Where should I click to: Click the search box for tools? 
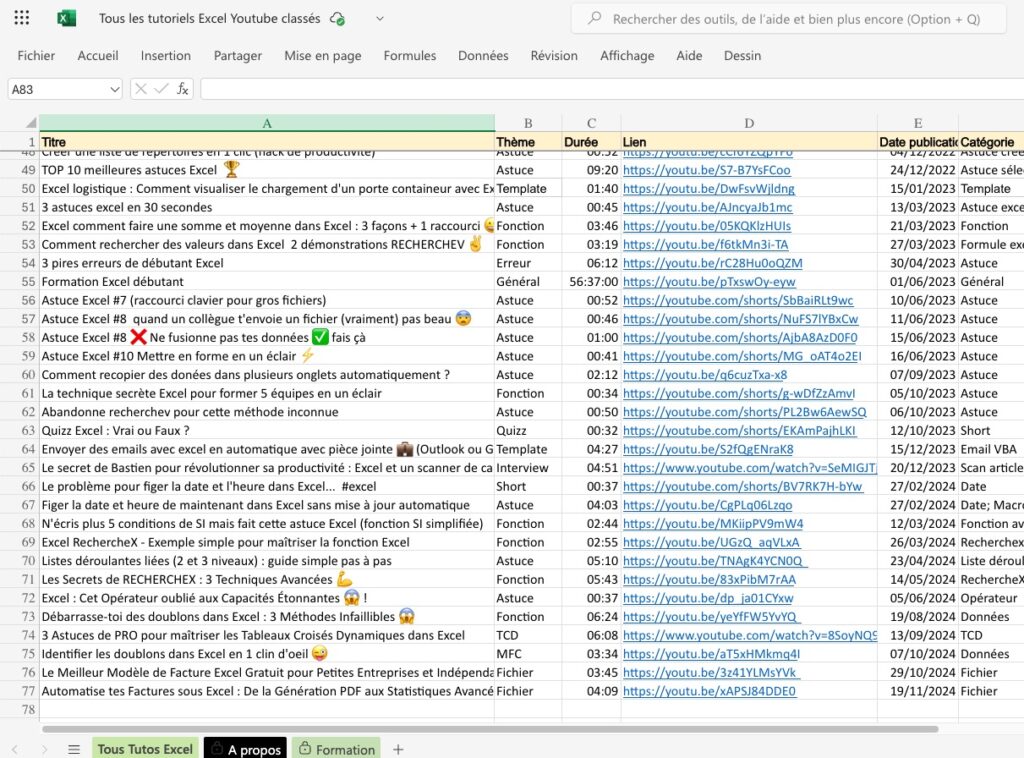tap(788, 19)
